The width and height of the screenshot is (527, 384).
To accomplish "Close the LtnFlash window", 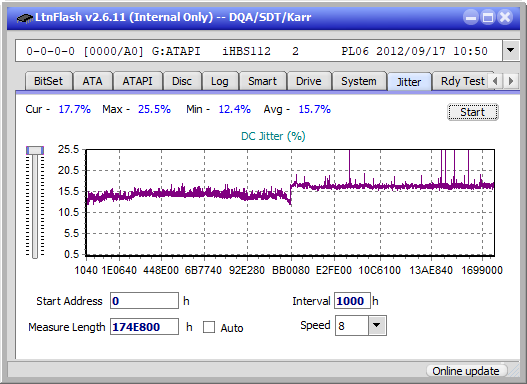I will pos(505,17).
